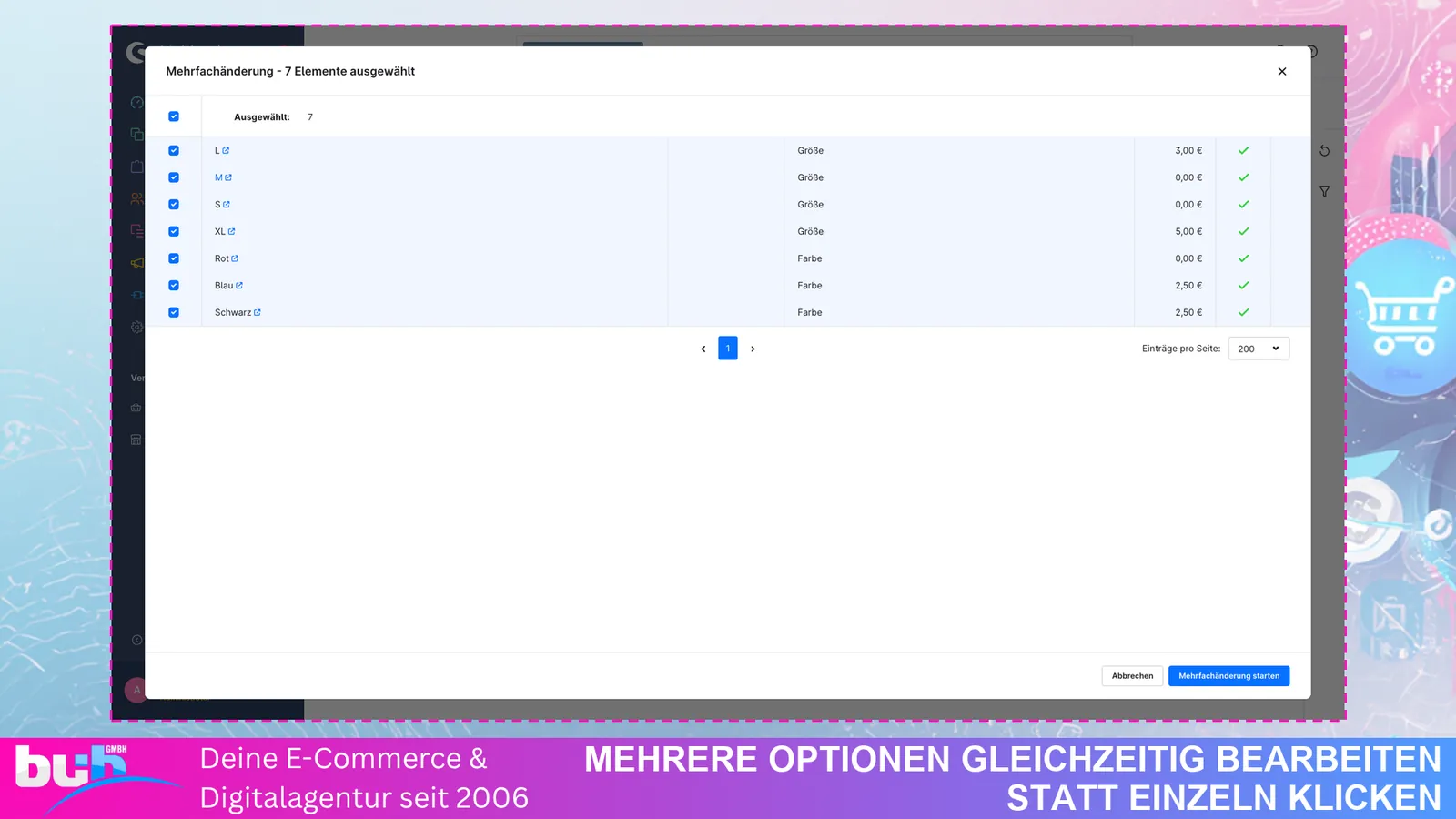Click the green checkmark in the XL row

coord(1243,231)
